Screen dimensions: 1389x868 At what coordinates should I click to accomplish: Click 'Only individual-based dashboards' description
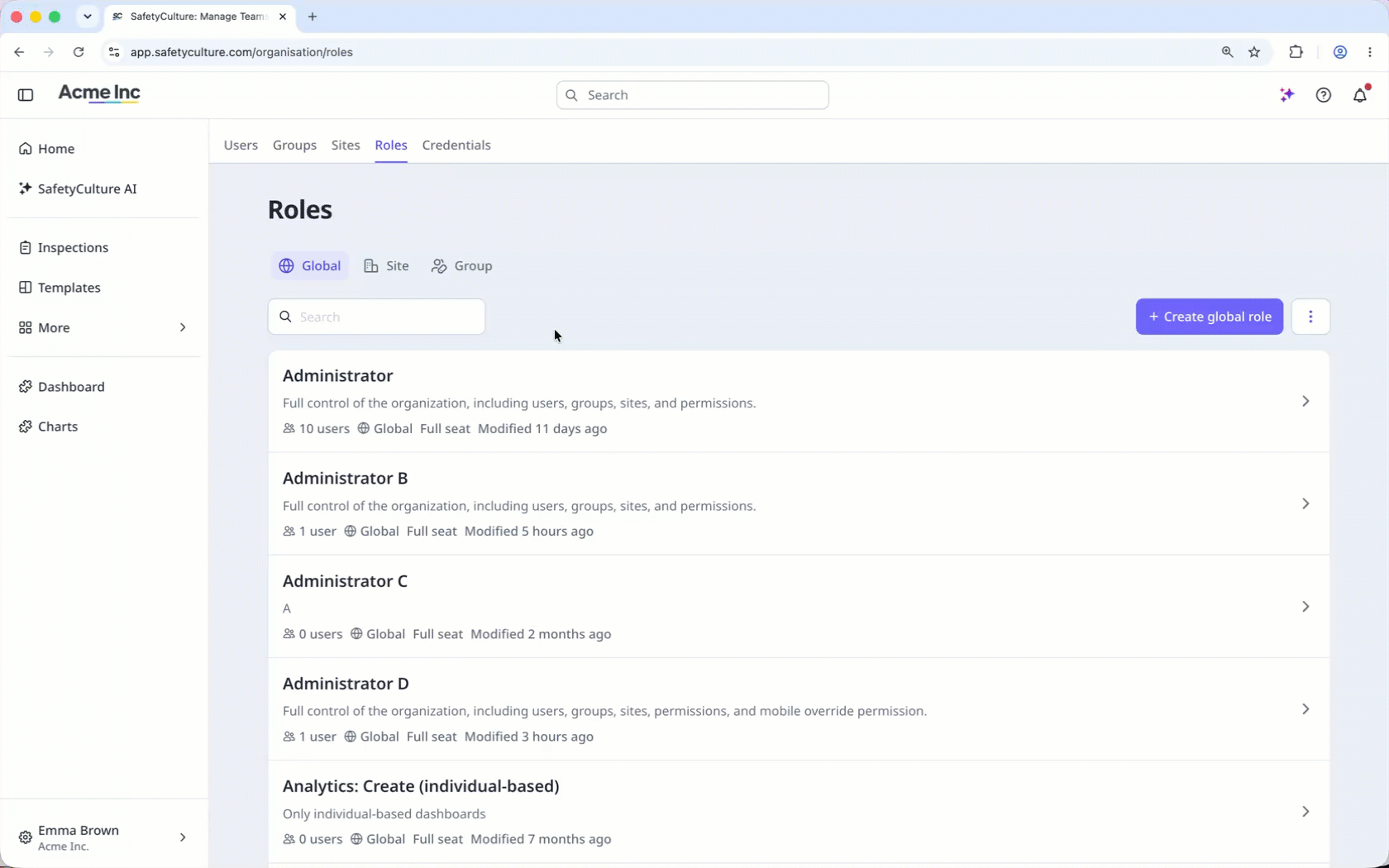click(384, 814)
